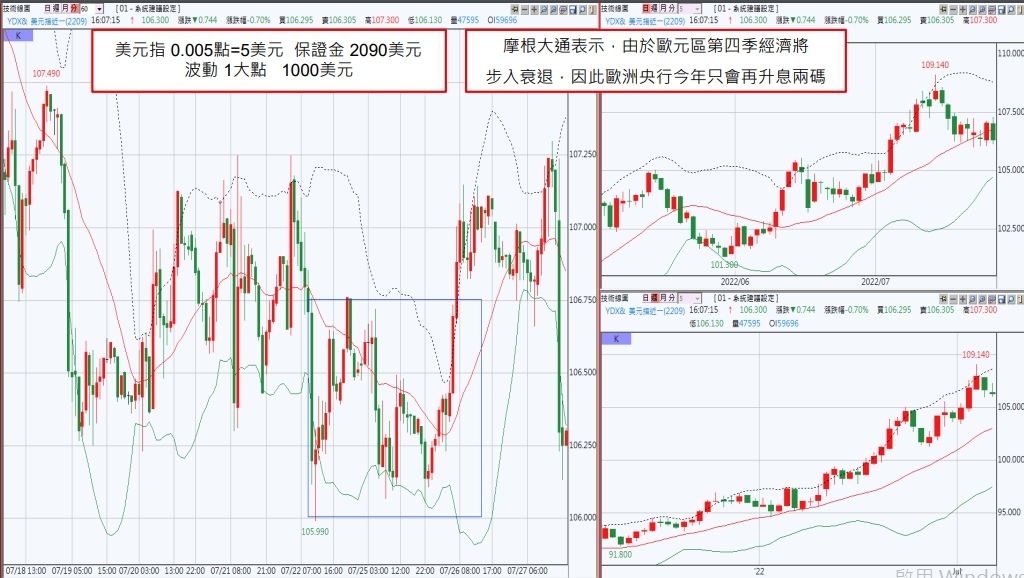The height and width of the screenshot is (578, 1024).
Task: Click first magnifier icon in bottom-right chart toolbar
Action: pos(972,299)
